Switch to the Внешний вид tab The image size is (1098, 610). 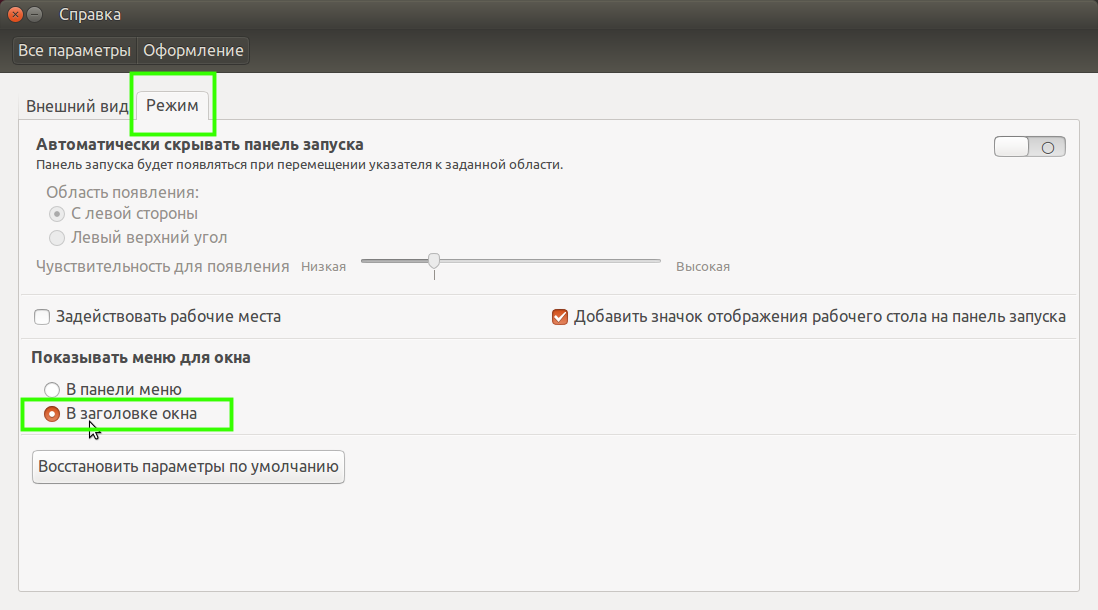click(x=77, y=106)
